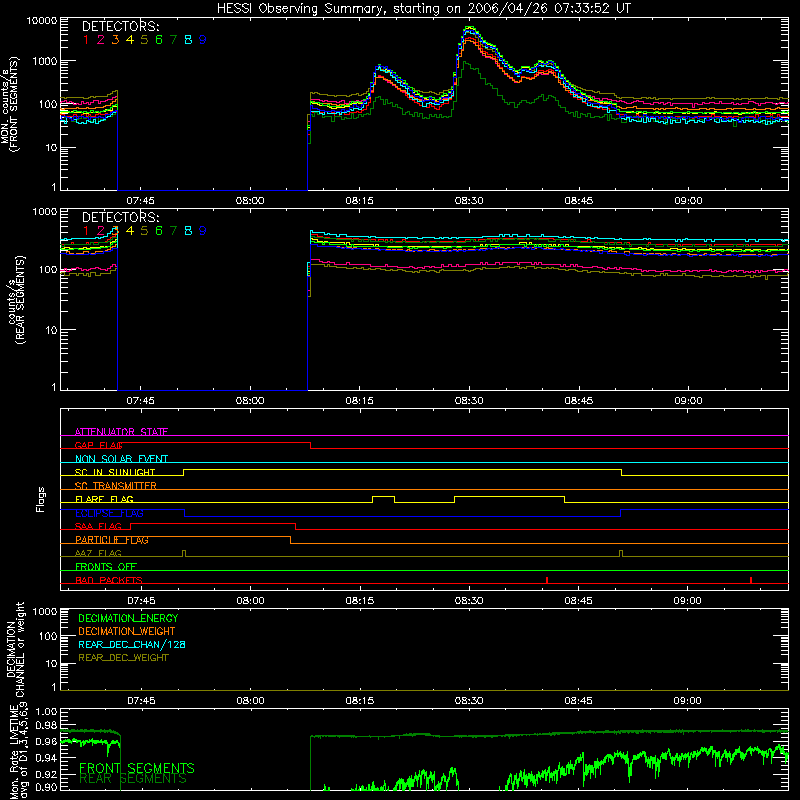Click the 09:00 label under the front segments plot
The height and width of the screenshot is (800, 800).
click(688, 201)
